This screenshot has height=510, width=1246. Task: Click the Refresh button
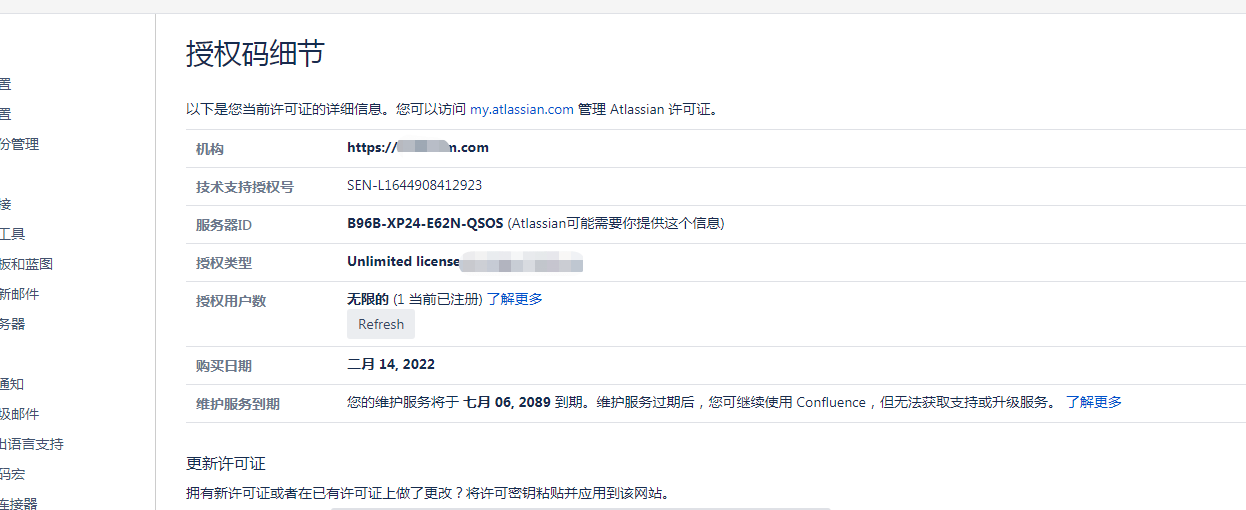tap(380, 324)
